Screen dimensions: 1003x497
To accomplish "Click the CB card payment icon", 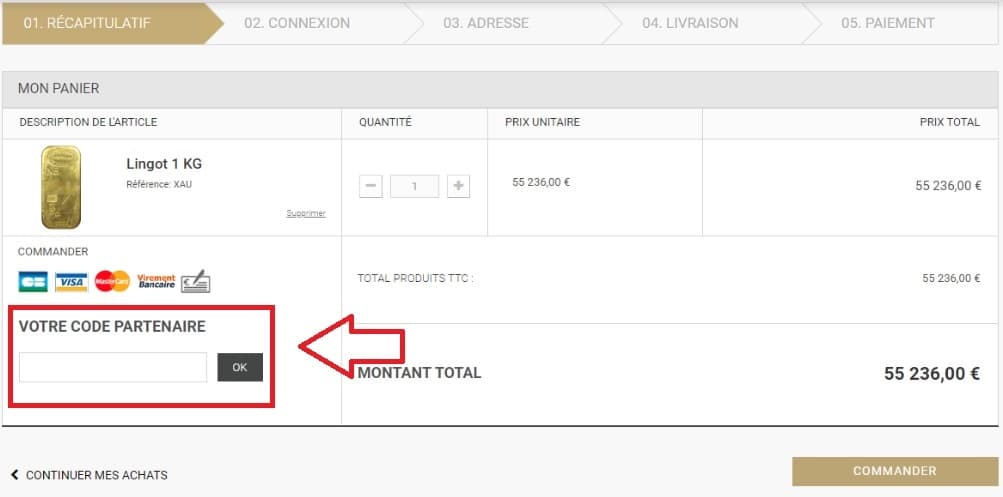I will pyautogui.click(x=33, y=281).
